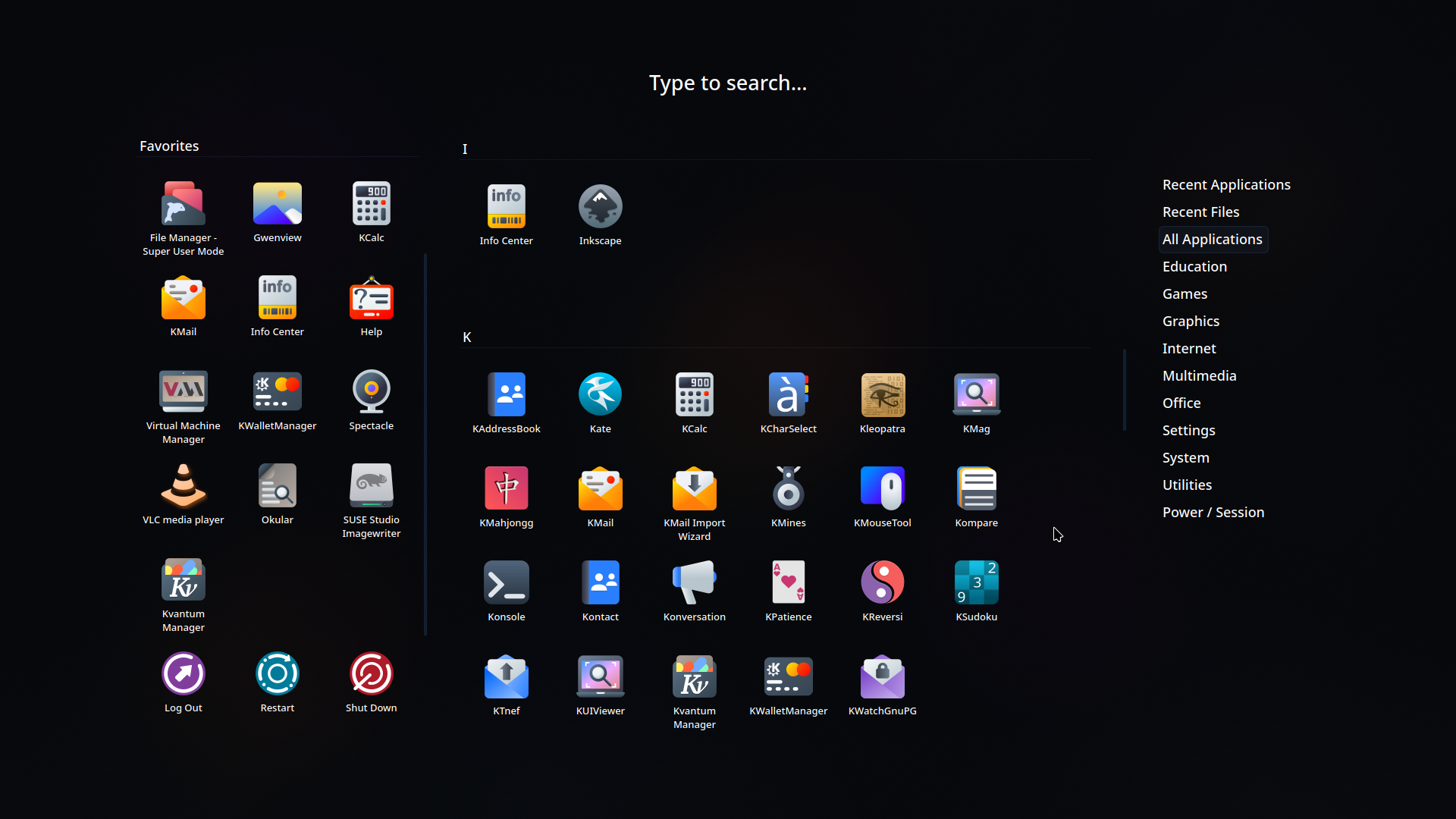
Task: Switch to Games category
Action: pos(1185,294)
